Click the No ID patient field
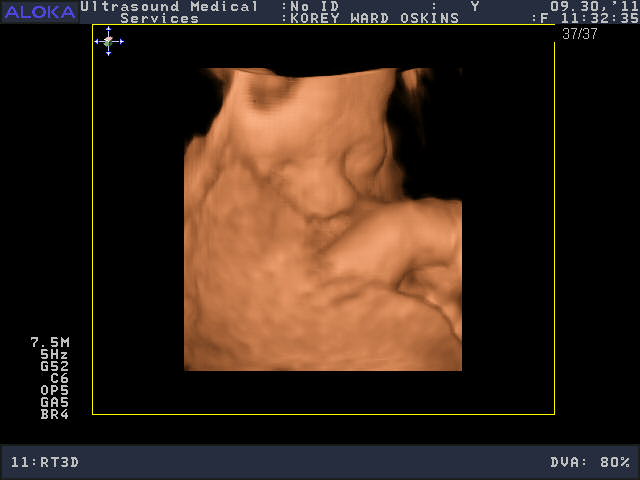This screenshot has height=480, width=640. 314,6
